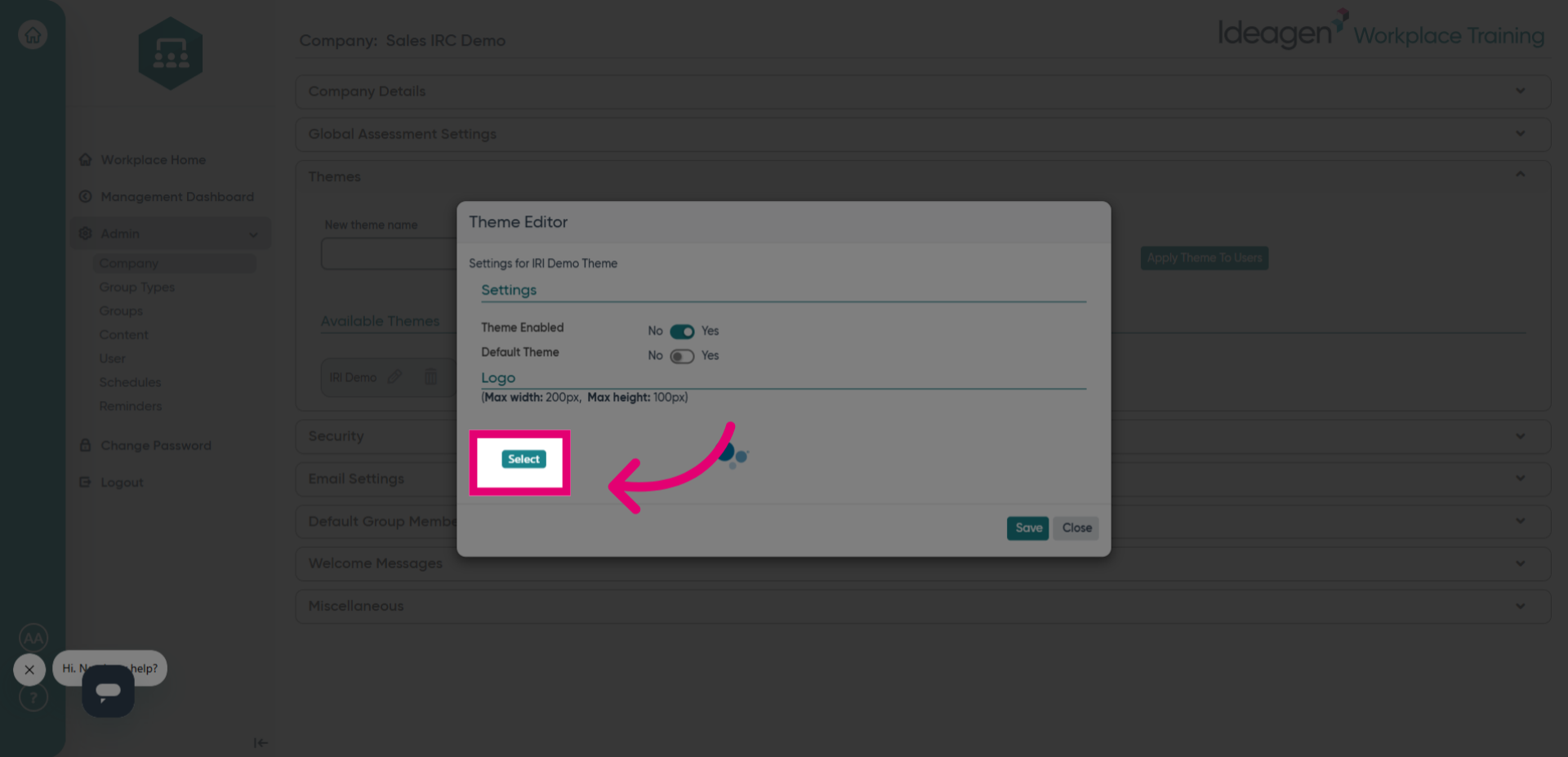Select Reminders under Admin

pos(131,406)
